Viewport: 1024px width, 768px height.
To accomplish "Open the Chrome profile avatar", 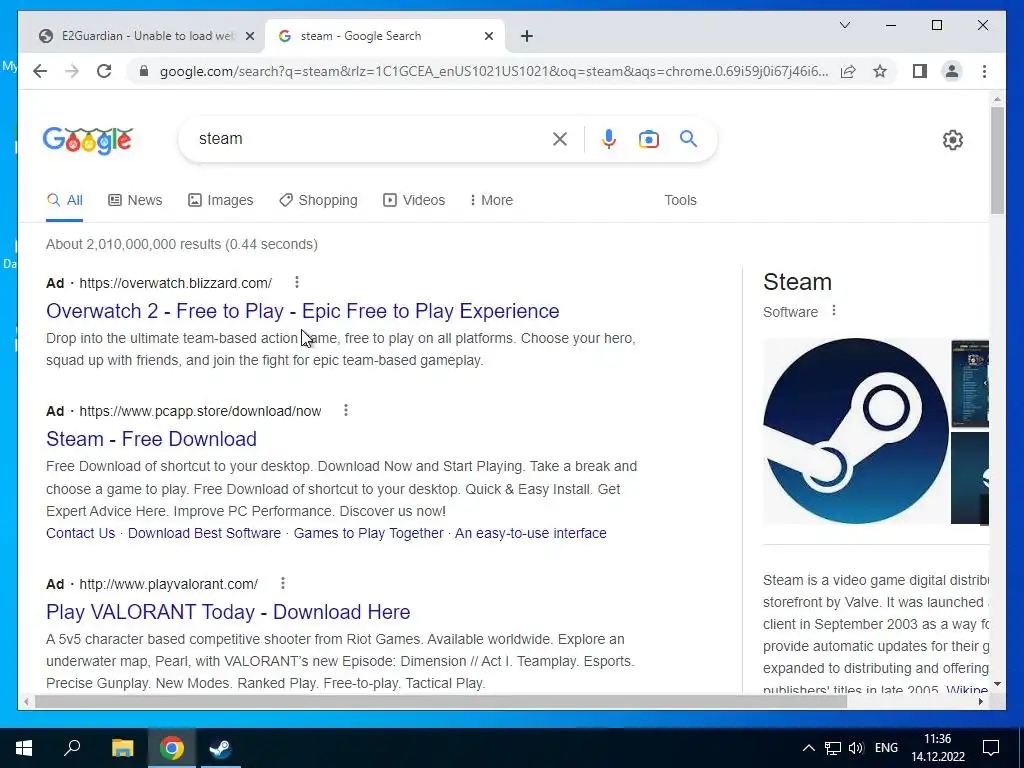I will pyautogui.click(x=952, y=71).
